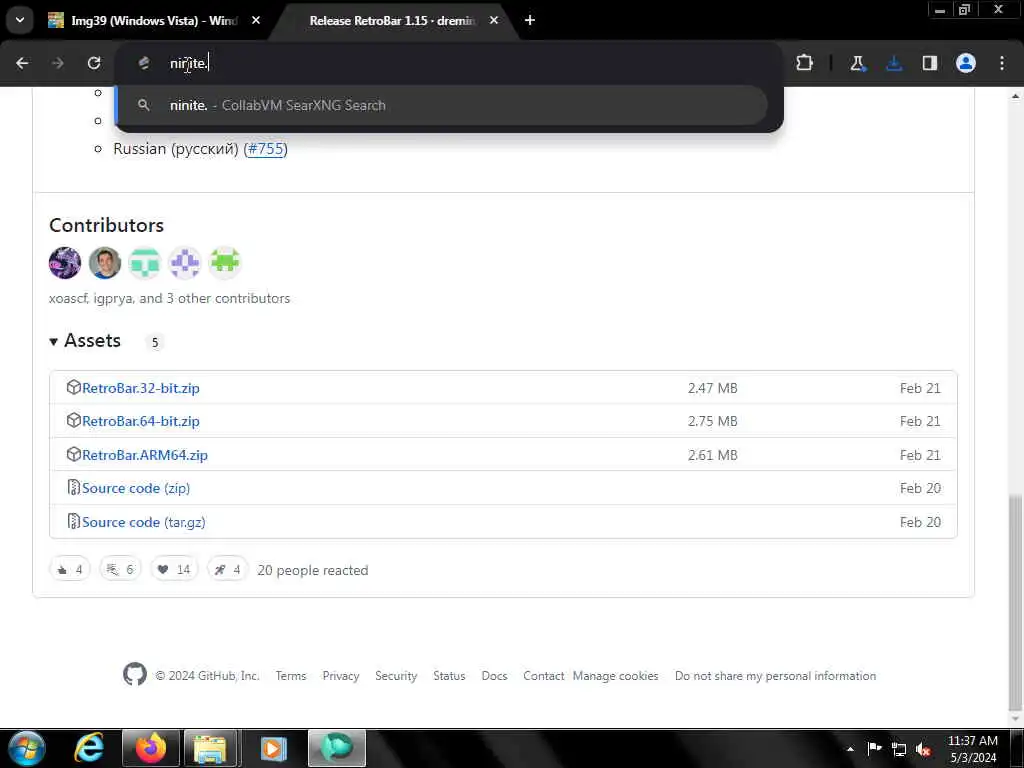Open the Terms footer link
1024x768 pixels.
point(291,676)
